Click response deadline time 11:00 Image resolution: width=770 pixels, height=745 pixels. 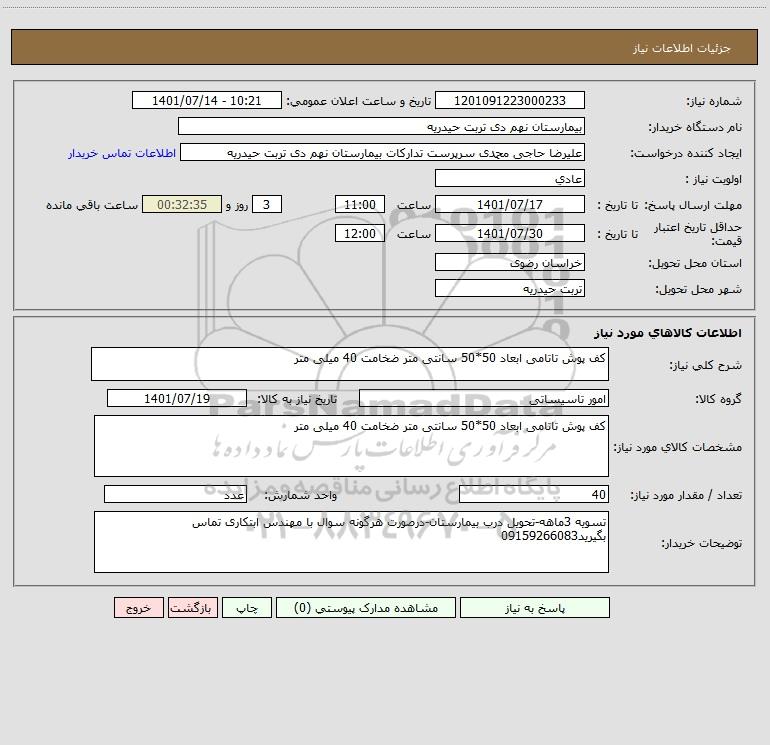tap(359, 204)
